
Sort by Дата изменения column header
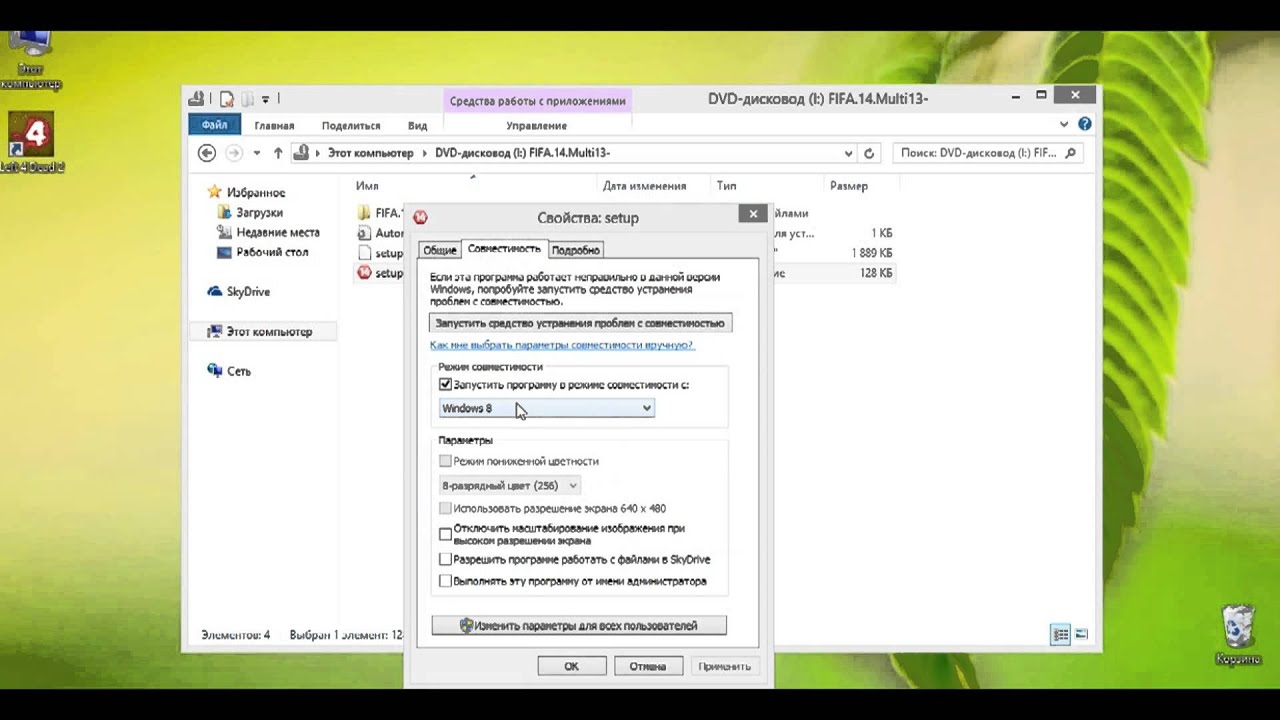coord(644,186)
